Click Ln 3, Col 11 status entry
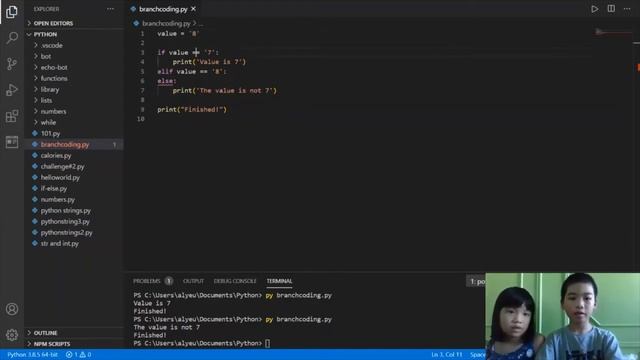Screen dimensions: 640x360 click(x=447, y=355)
